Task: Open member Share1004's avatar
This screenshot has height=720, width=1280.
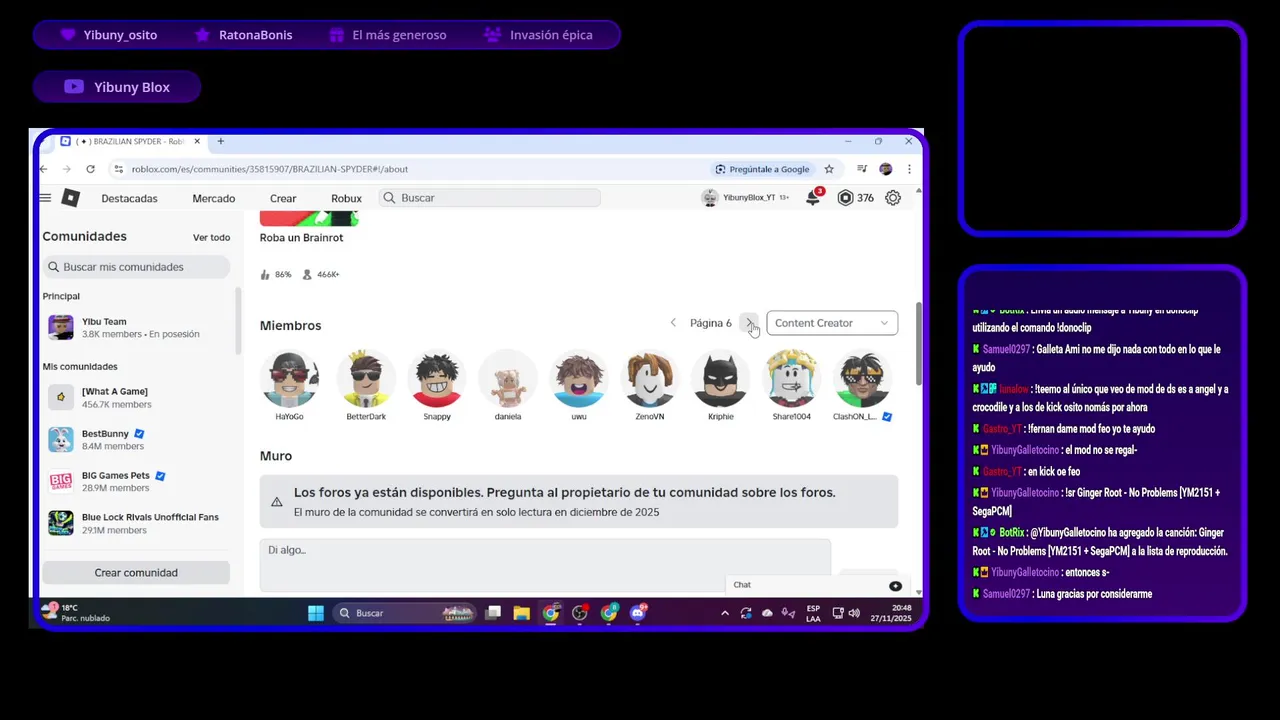Action: click(x=791, y=379)
